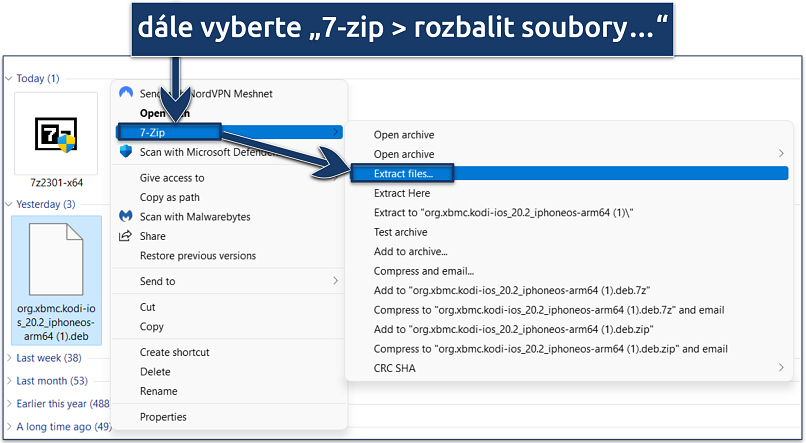Choose Restore previous versions
Screen dimensions: 806x443
[198, 256]
